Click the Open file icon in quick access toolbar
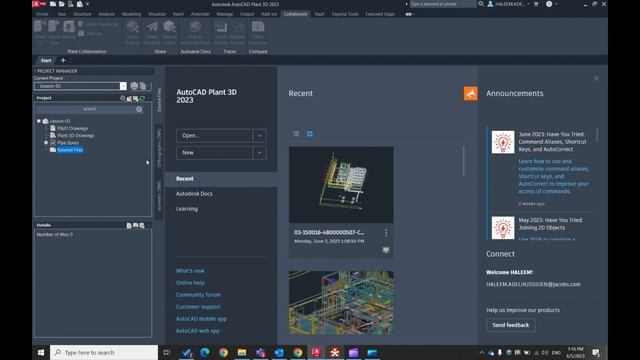 [x=62, y=4]
